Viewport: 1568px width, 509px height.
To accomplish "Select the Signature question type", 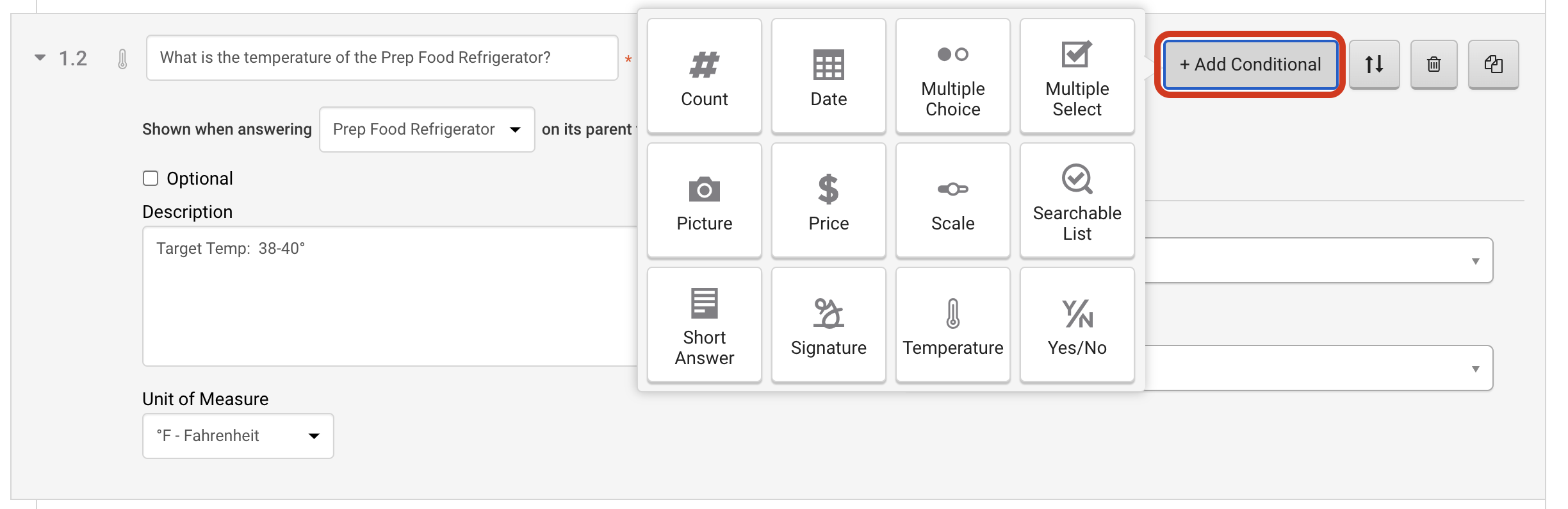I will (828, 324).
